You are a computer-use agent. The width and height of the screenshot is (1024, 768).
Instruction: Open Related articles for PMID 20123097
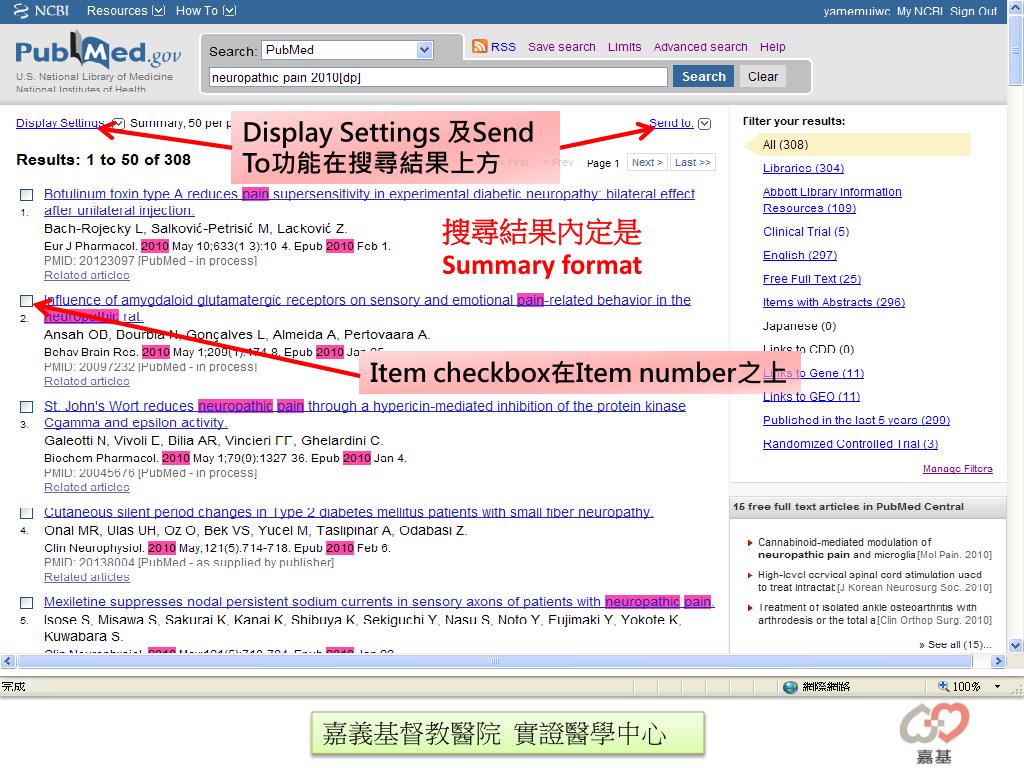(x=87, y=275)
